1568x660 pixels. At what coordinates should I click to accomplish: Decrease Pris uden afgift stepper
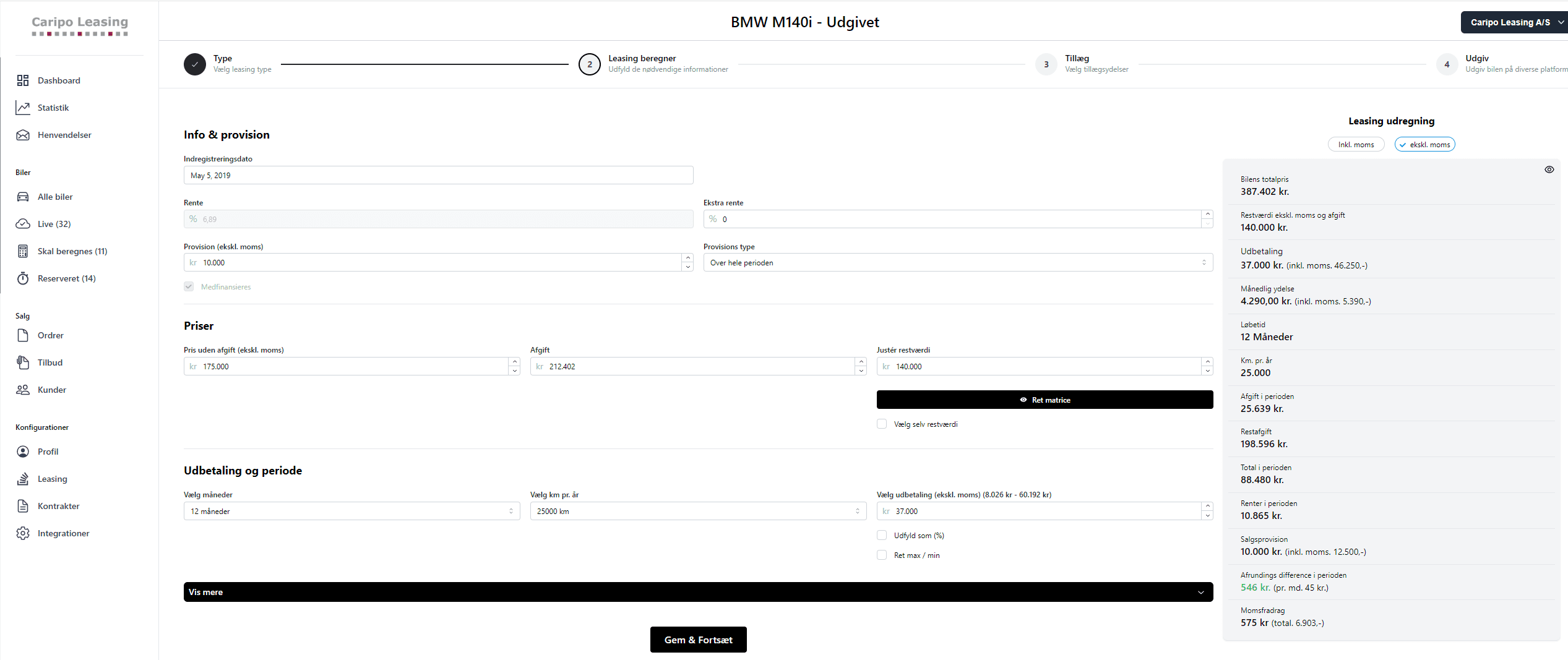(514, 371)
